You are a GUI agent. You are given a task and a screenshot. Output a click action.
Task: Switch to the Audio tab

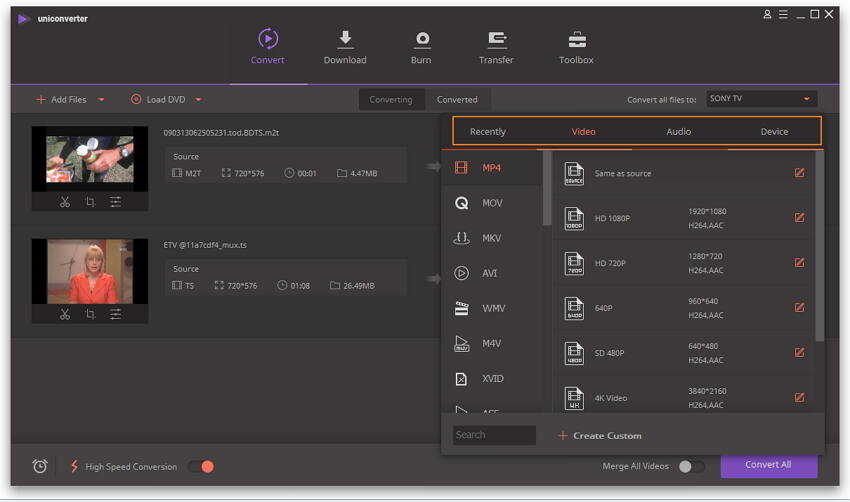(x=679, y=132)
